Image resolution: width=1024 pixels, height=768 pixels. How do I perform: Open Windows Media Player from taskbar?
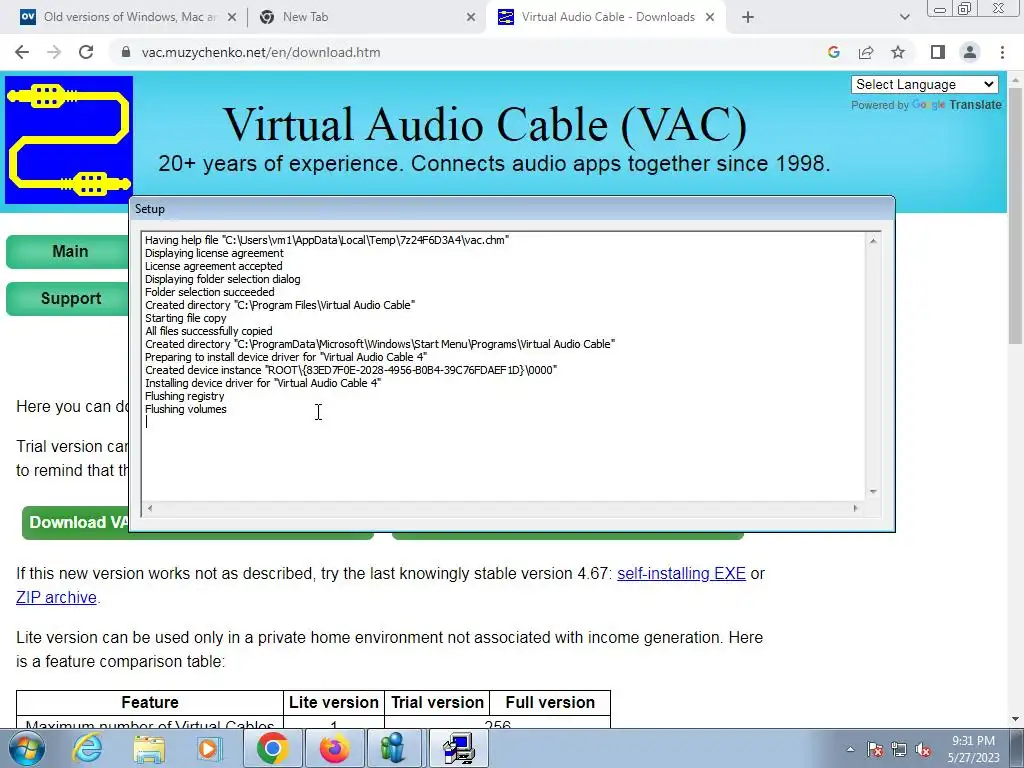(x=210, y=748)
